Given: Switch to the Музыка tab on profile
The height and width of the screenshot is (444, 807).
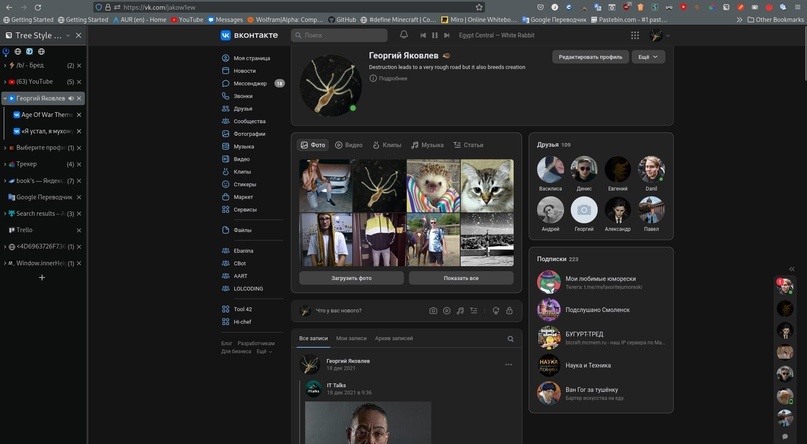Looking at the screenshot, I should pyautogui.click(x=427, y=145).
